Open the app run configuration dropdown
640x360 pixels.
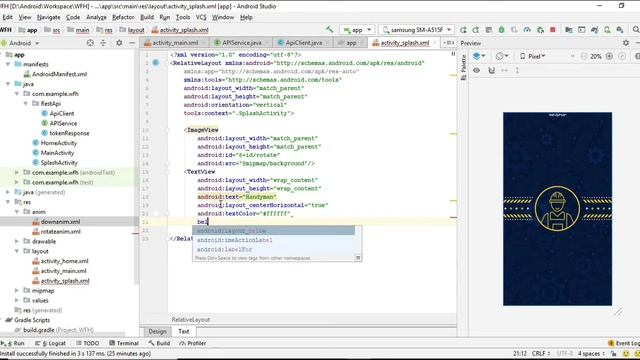pyautogui.click(x=357, y=30)
